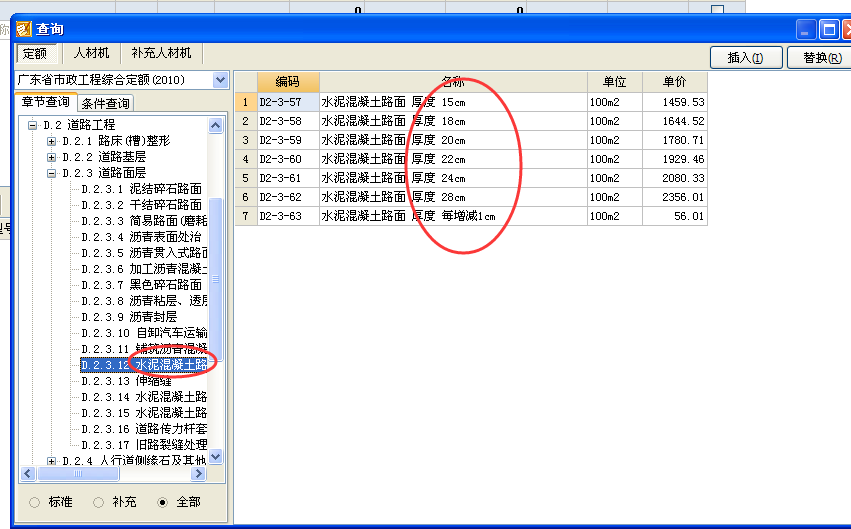
Task: Expand the D.2.2 道路基层 node
Action: [x=52, y=157]
